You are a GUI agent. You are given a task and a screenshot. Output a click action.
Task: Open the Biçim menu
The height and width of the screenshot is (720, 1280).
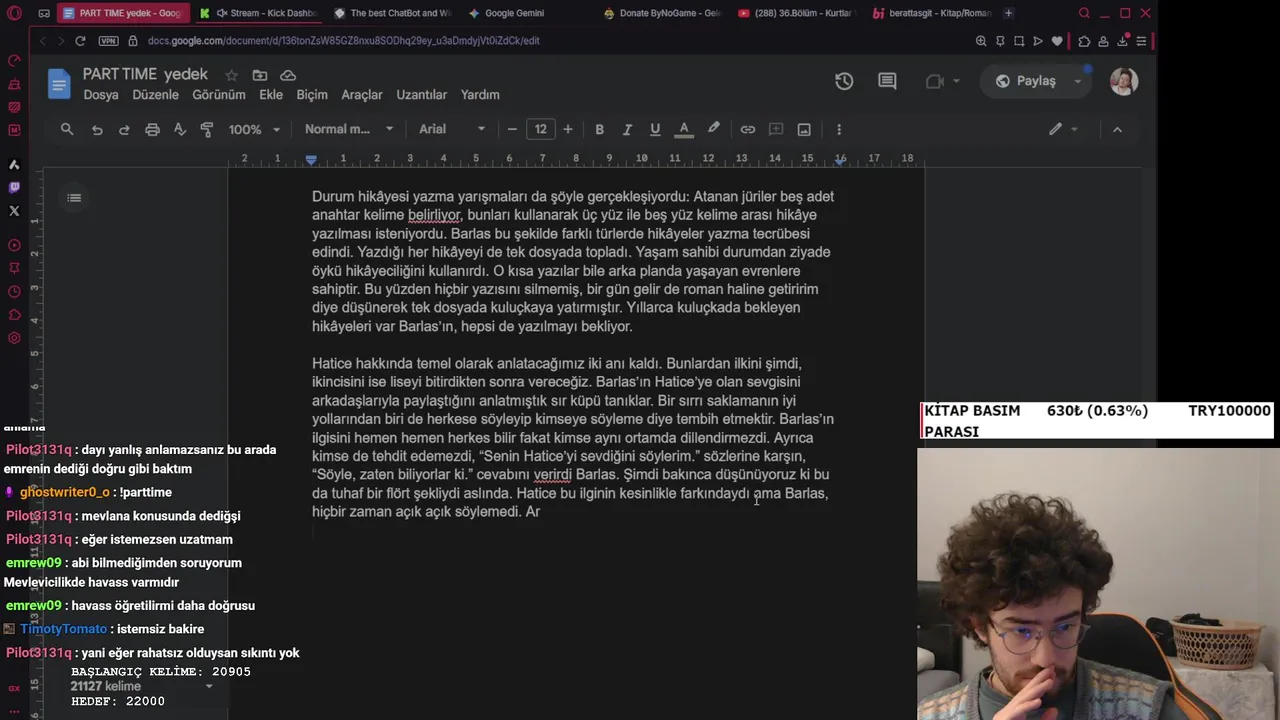point(312,95)
